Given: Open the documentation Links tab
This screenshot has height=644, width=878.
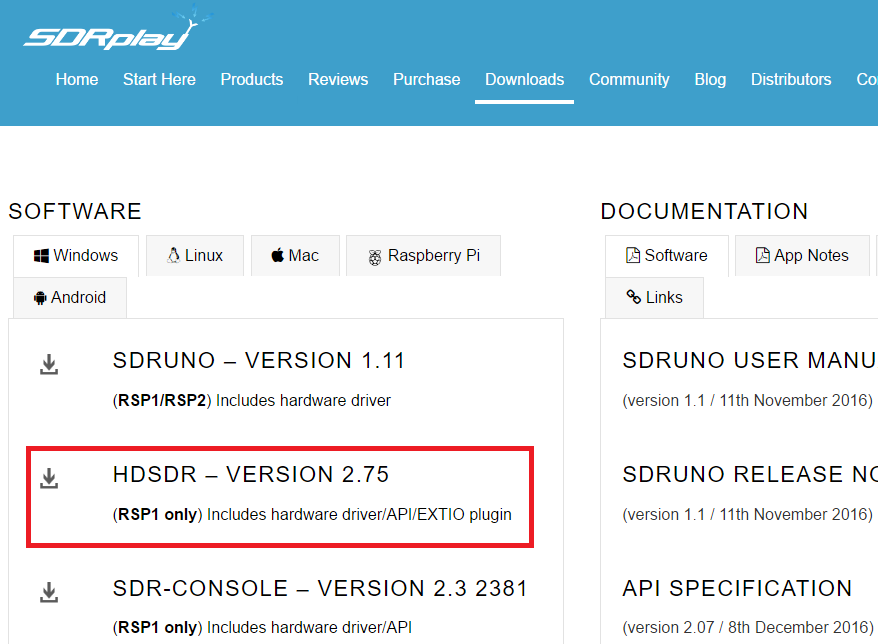Looking at the screenshot, I should 654,298.
